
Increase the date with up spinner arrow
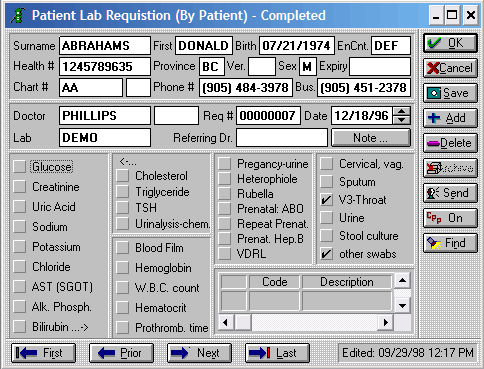click(402, 112)
